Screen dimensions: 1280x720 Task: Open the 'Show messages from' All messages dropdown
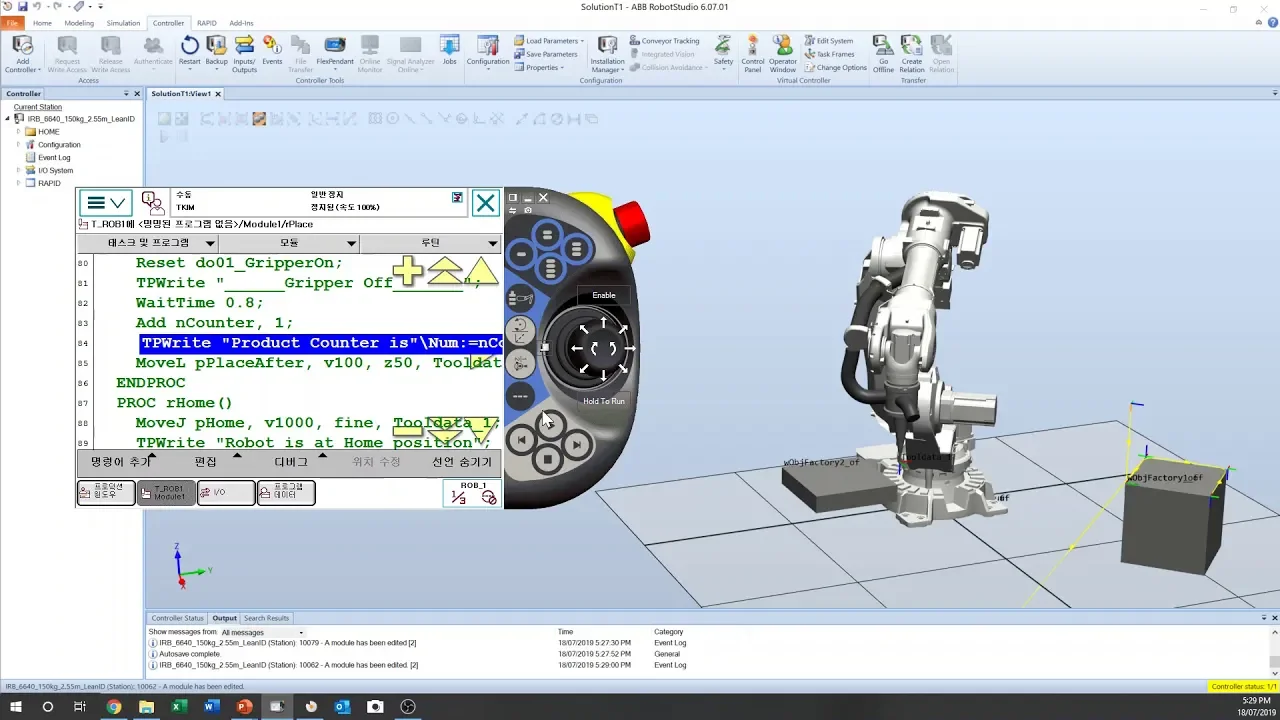click(x=262, y=632)
